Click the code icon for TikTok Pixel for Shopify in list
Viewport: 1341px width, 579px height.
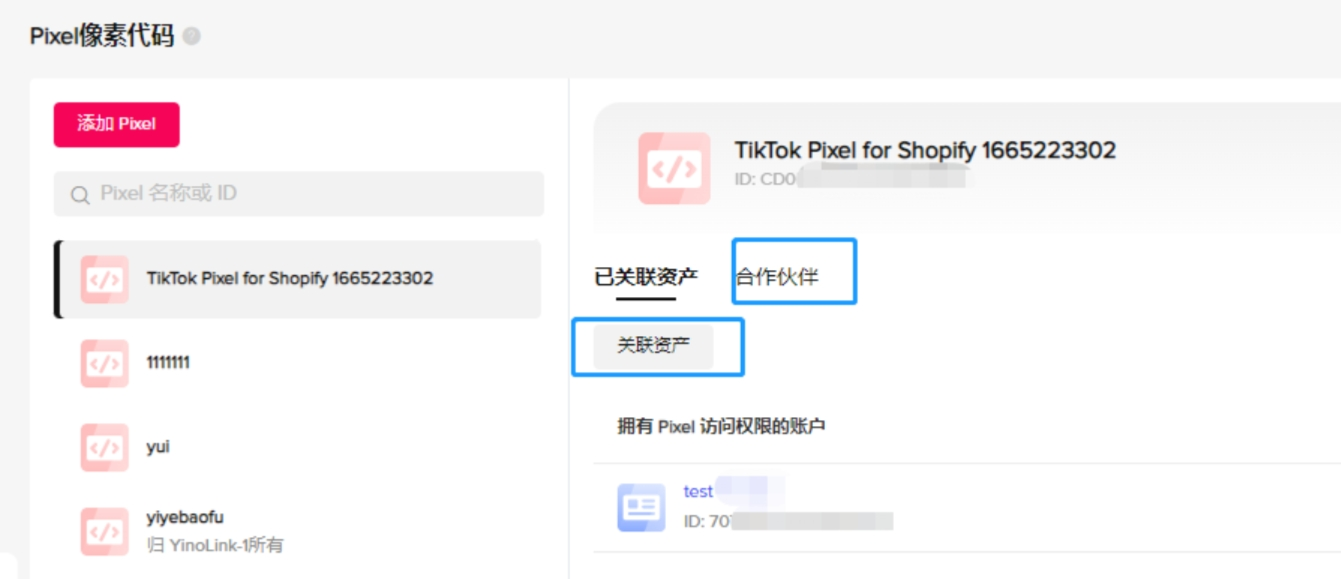(x=105, y=279)
